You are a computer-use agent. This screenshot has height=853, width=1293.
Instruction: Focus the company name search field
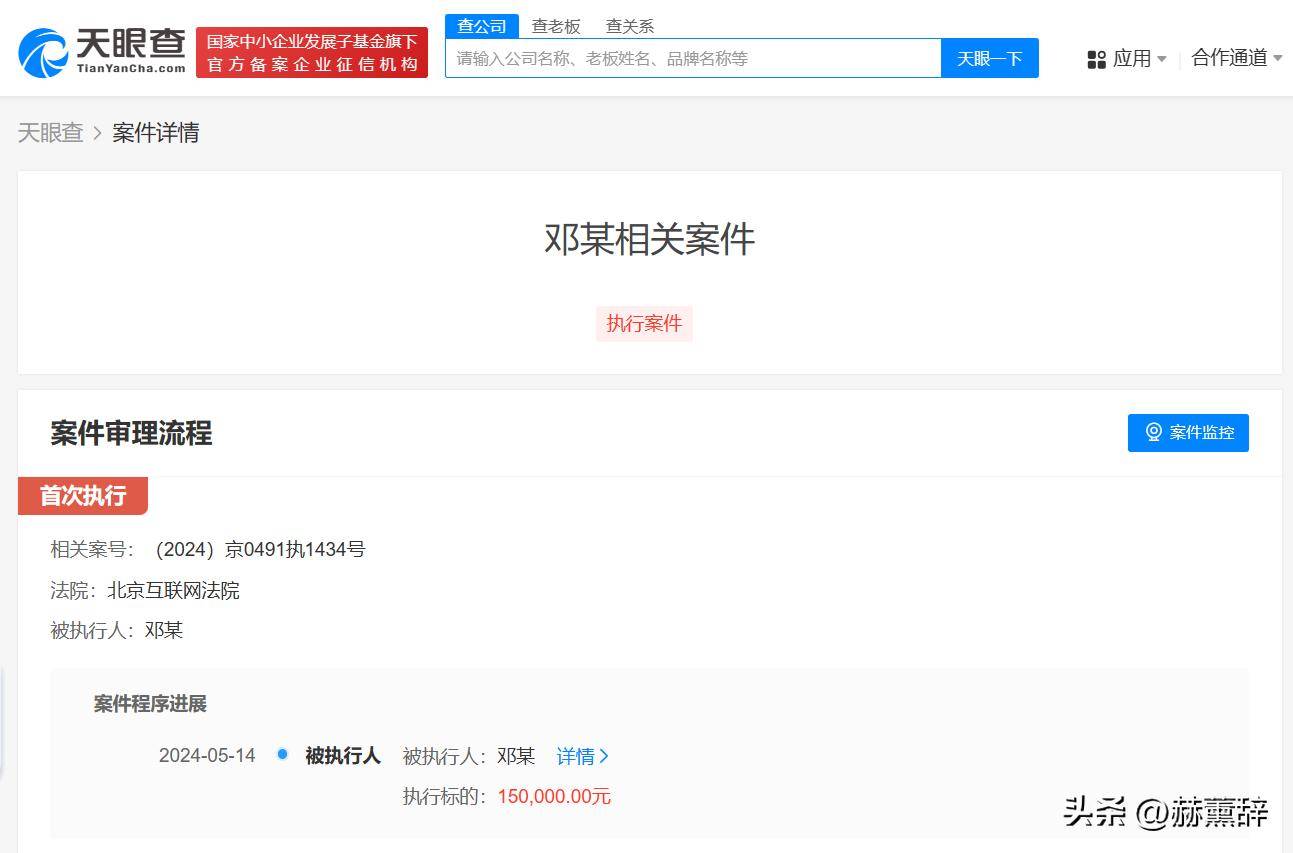pyautogui.click(x=693, y=58)
